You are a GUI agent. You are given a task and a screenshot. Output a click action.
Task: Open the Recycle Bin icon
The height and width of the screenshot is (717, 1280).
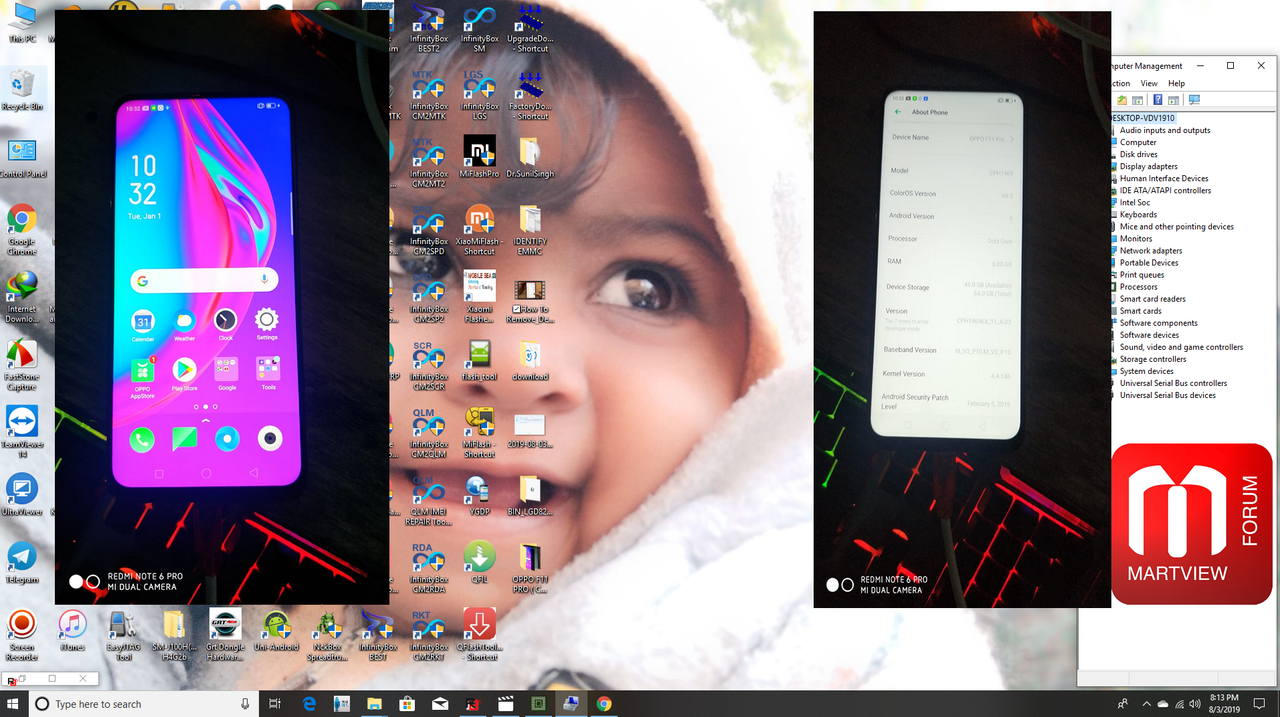pyautogui.click(x=22, y=91)
